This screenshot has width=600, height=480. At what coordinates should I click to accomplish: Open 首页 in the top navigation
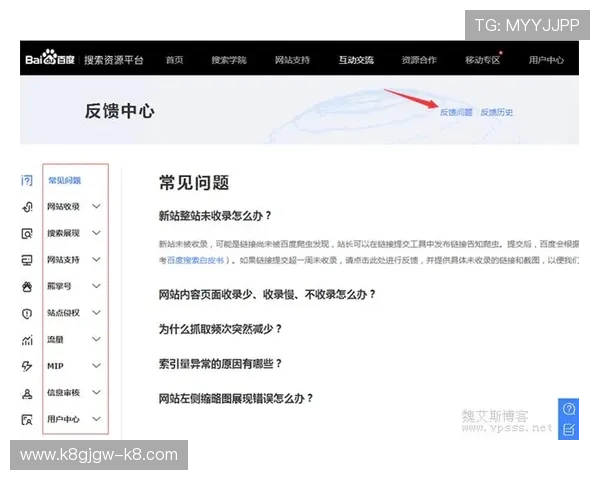tap(174, 60)
